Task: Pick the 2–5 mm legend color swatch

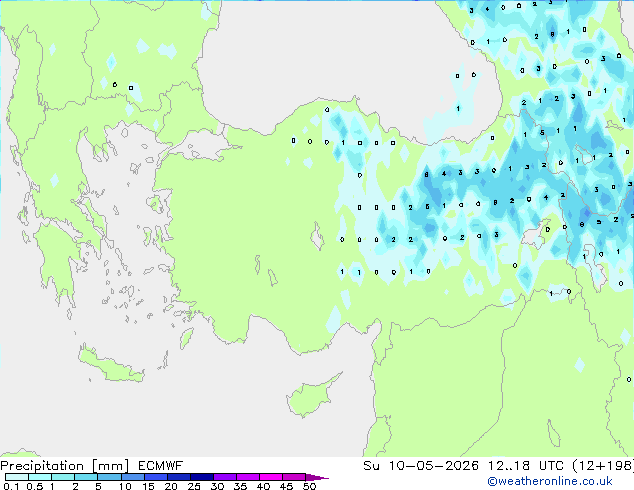Action: (x=86, y=477)
